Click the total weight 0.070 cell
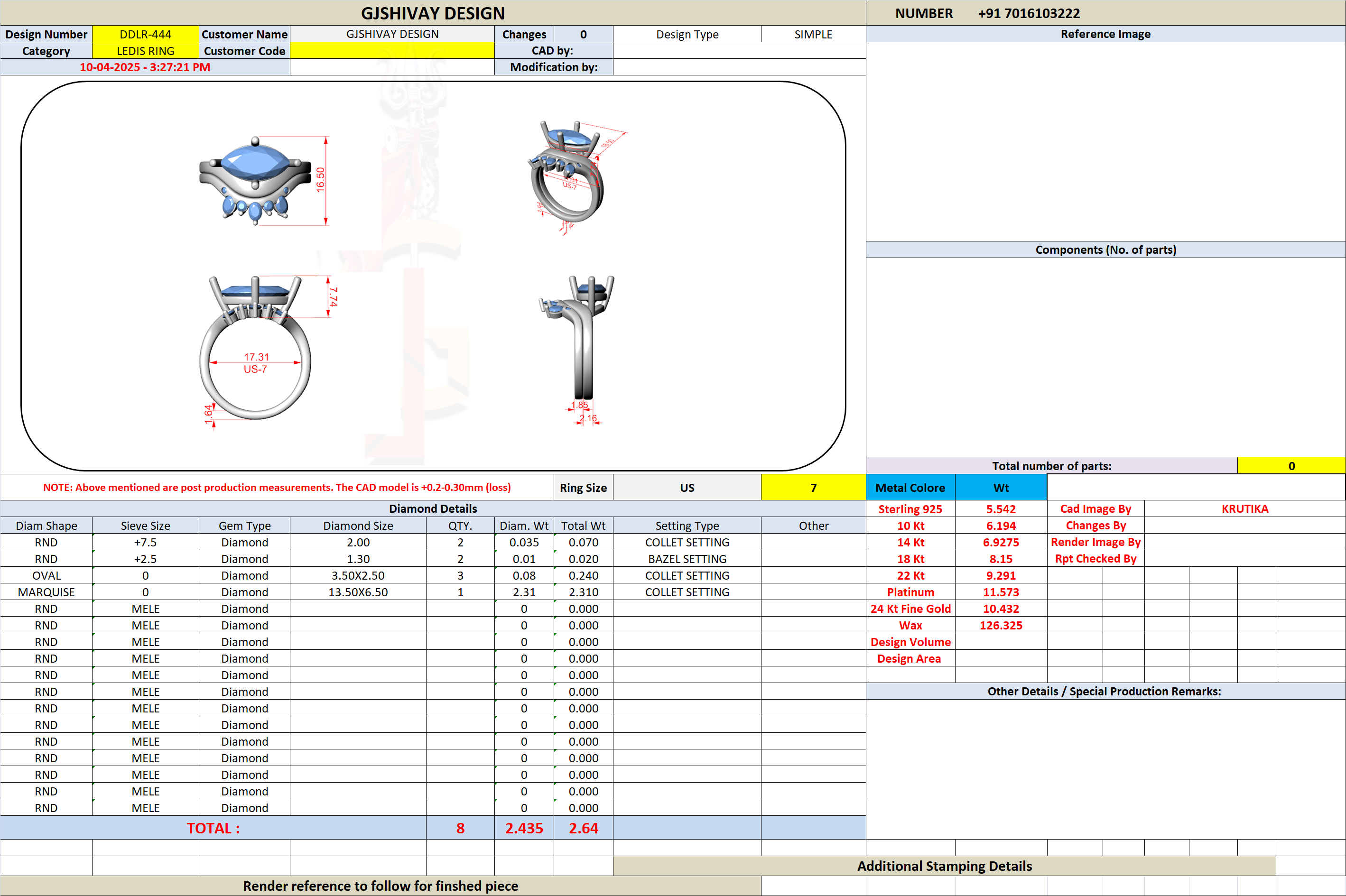 (584, 542)
